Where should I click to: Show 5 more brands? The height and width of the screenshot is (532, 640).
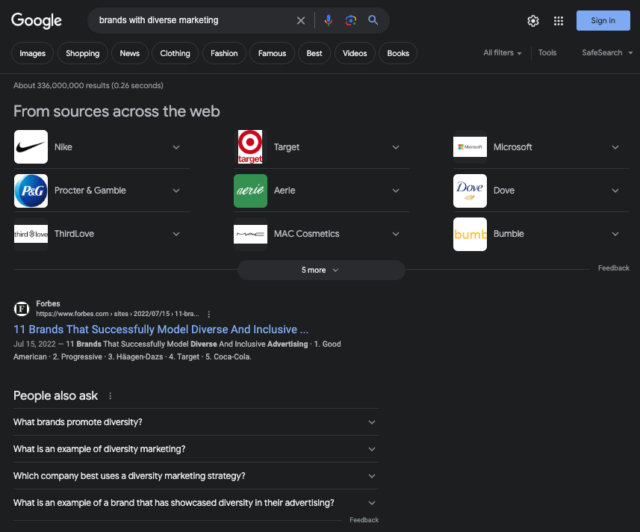(x=321, y=270)
